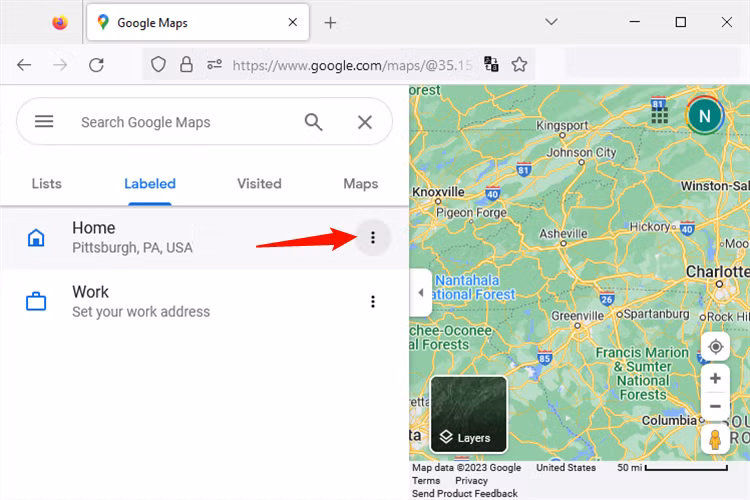Open Firefox list all tabs dropdown
This screenshot has width=750, height=500.
pos(551,22)
